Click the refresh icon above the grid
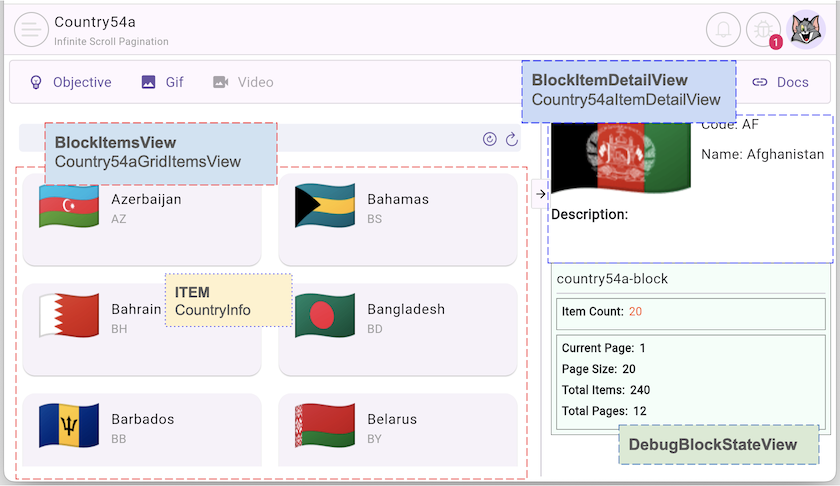 click(511, 139)
